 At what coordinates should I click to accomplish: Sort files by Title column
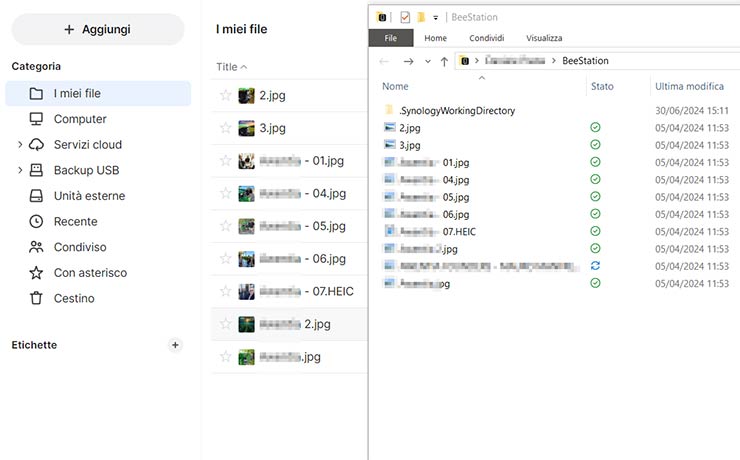pos(227,67)
